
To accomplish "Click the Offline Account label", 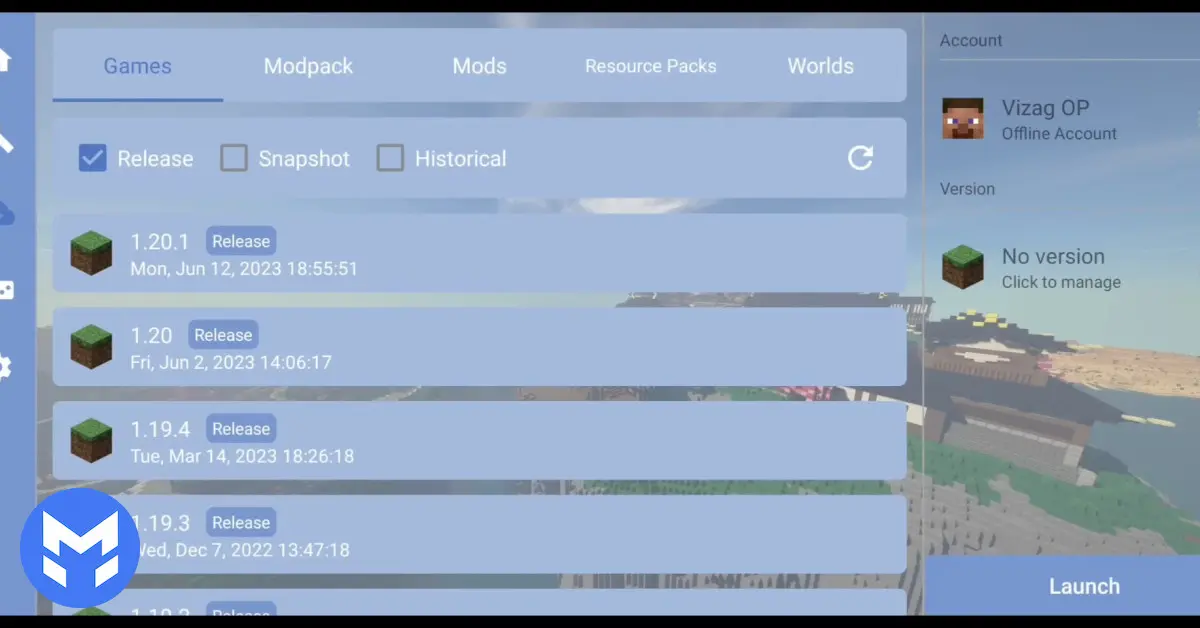I will (x=1059, y=134).
